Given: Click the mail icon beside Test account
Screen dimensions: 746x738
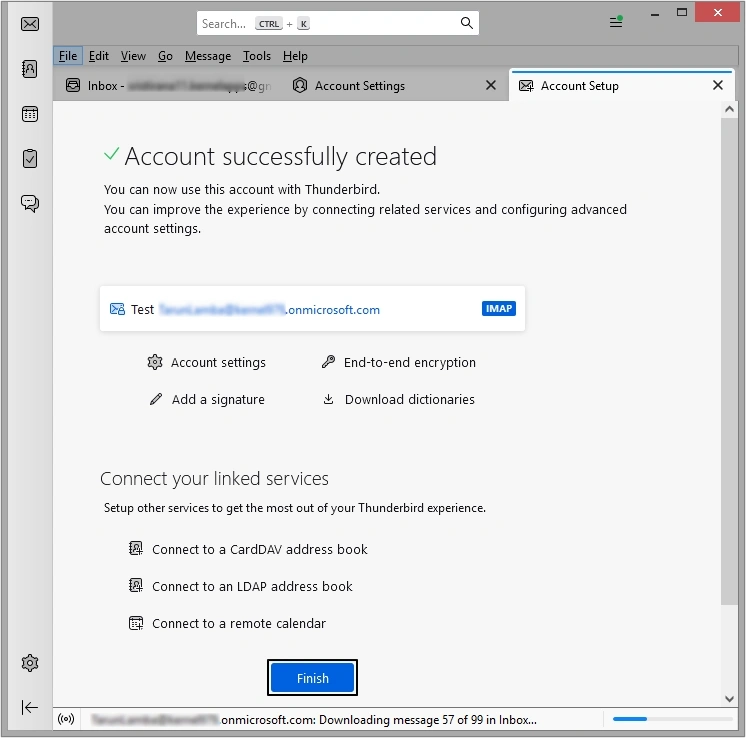Looking at the screenshot, I should pos(117,309).
